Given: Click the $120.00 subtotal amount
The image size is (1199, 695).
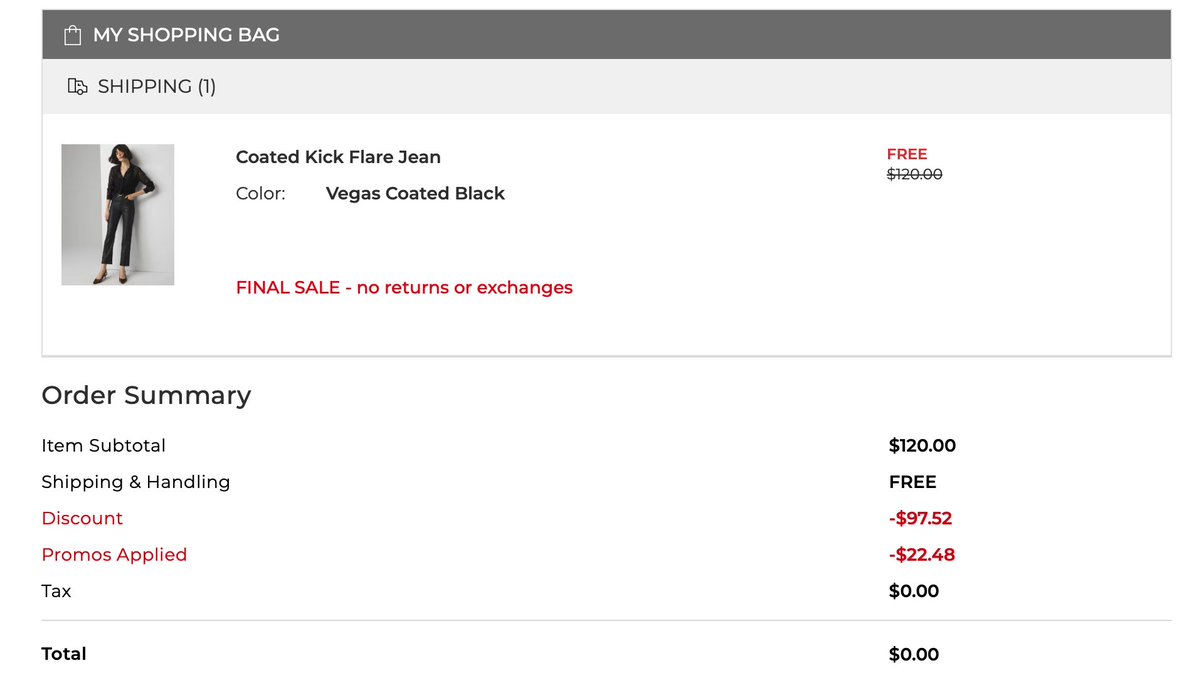Looking at the screenshot, I should pyautogui.click(x=922, y=446).
